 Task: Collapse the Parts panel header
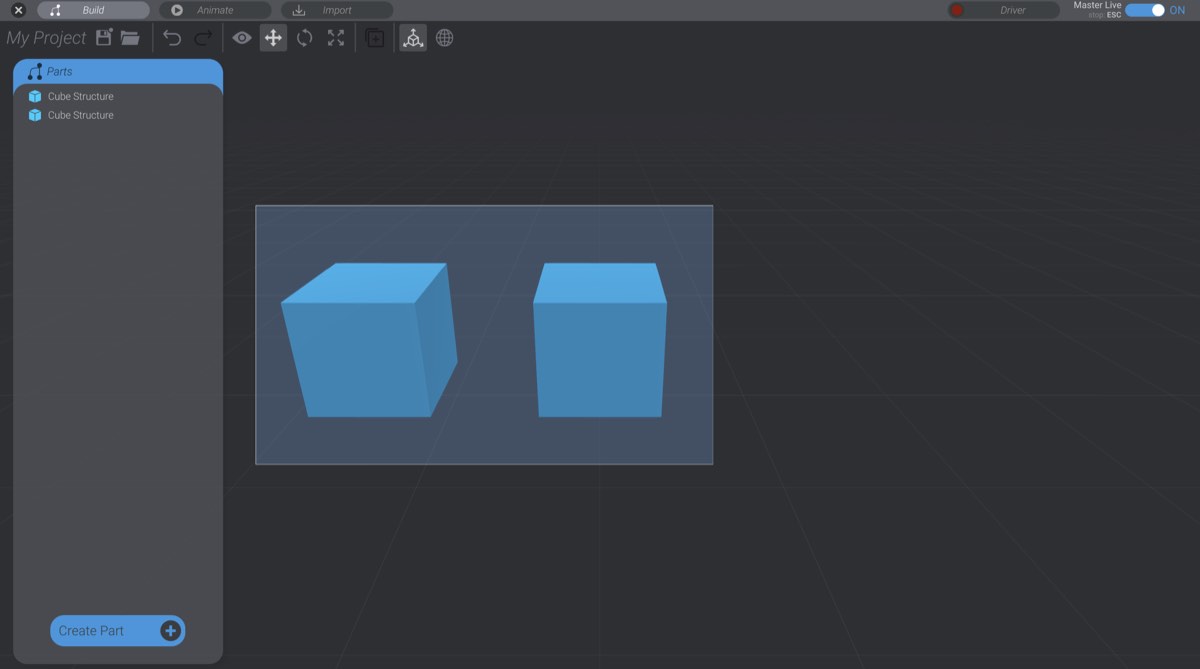pos(117,71)
